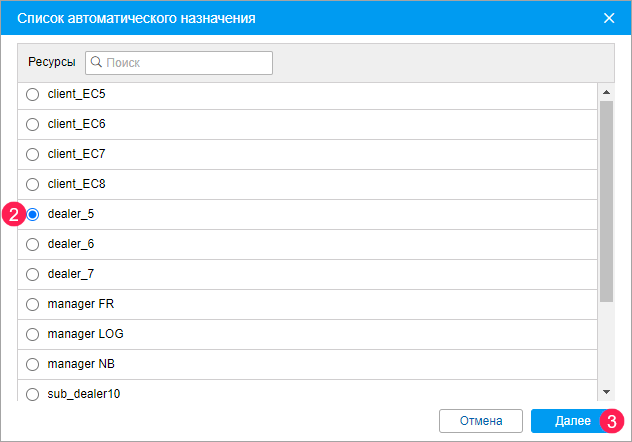Pick the manager FR resource

32,304
